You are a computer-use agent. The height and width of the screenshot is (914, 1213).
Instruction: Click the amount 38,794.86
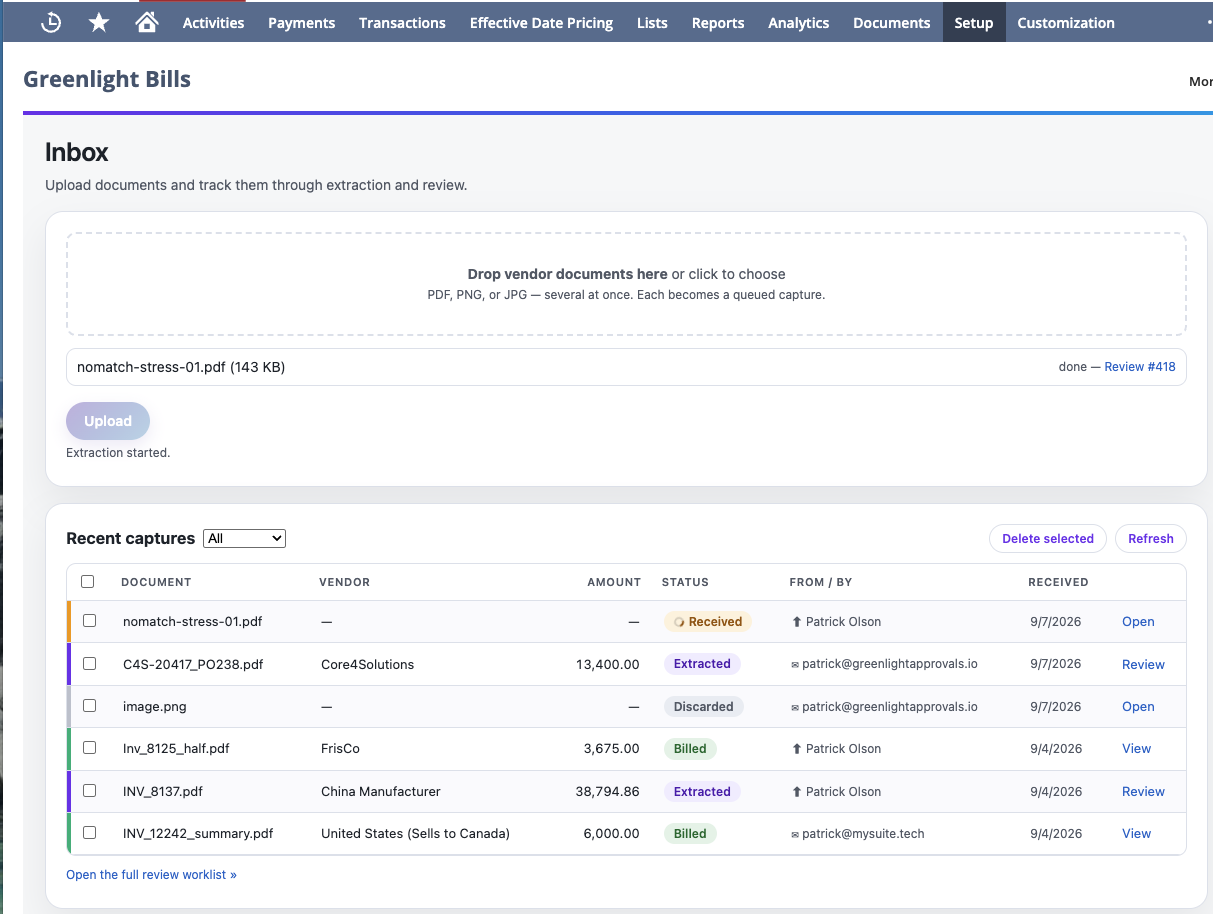607,791
